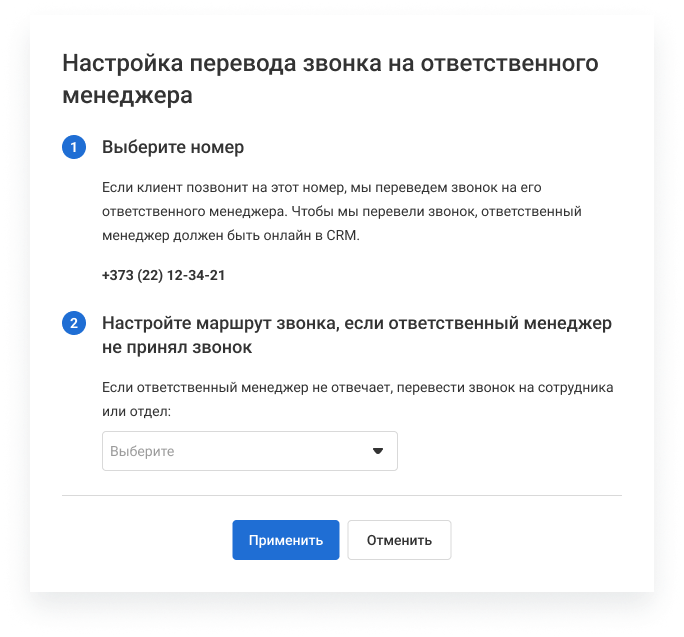Click the dialog title "Настройка перевода звонка на ответственного"
The width and height of the screenshot is (684, 637).
pos(330,63)
